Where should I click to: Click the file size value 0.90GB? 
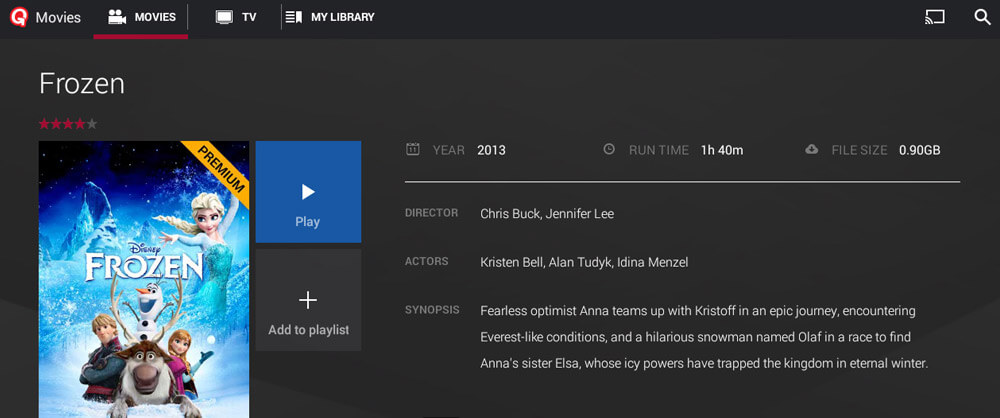click(919, 151)
